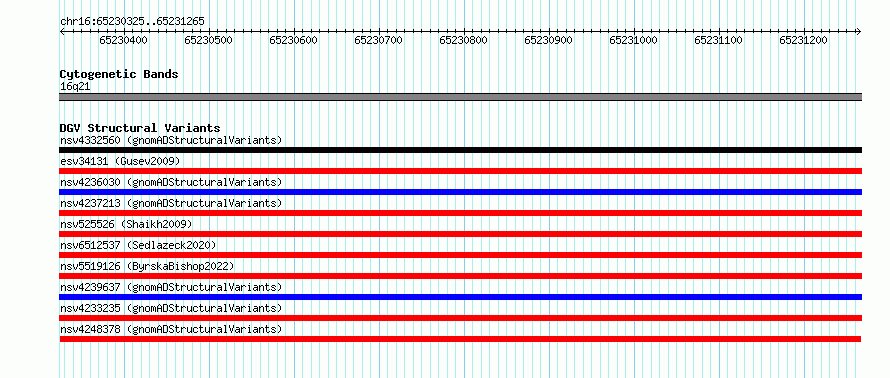The width and height of the screenshot is (890, 378).
Task: Click the chr16:65230325..65231265 region label
Action: 132,22
